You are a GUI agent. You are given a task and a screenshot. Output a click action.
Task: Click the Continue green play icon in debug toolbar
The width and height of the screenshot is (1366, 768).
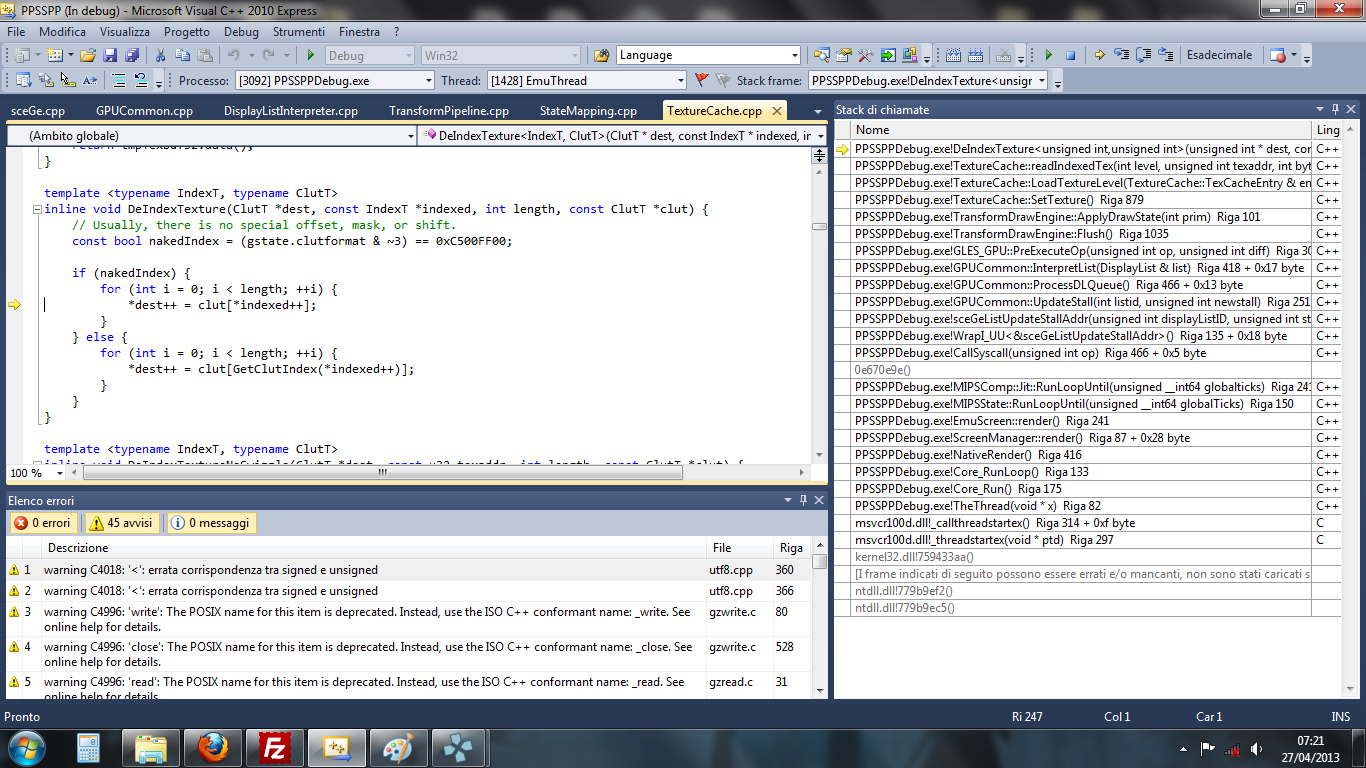click(x=1049, y=55)
